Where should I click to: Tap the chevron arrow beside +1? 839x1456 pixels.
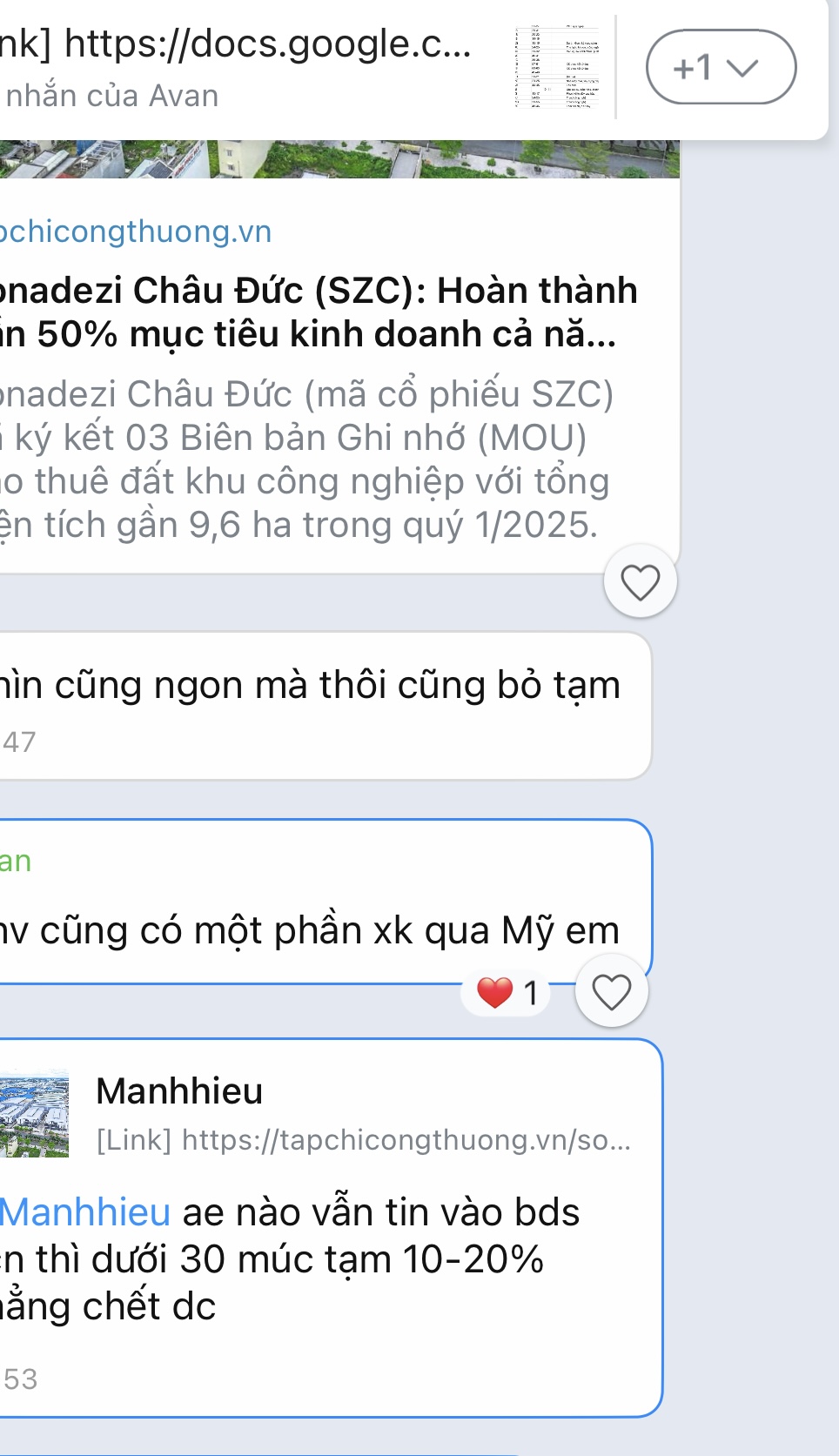click(742, 68)
